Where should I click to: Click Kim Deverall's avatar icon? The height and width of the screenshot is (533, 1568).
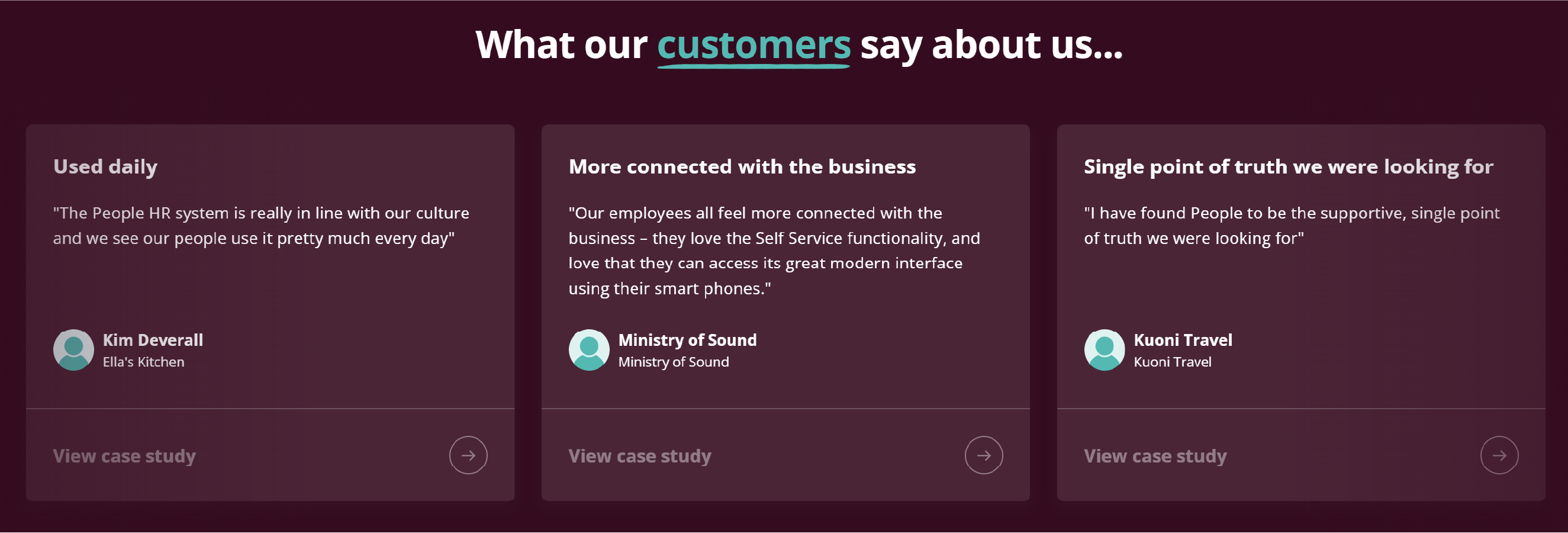[73, 350]
